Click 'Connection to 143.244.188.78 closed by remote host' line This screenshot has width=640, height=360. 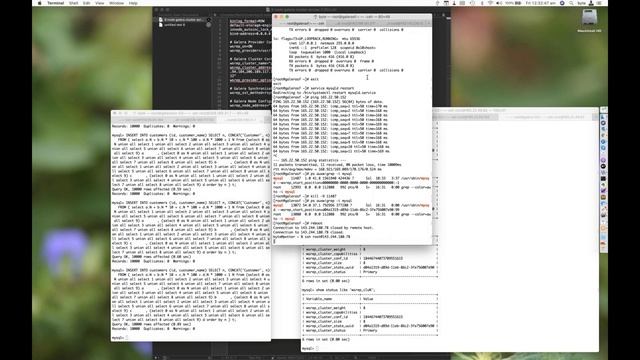[x=323, y=228]
